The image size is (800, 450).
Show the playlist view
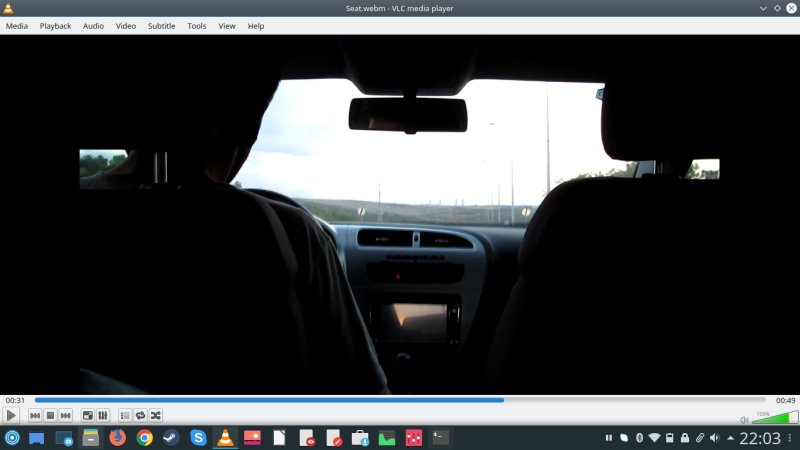[x=125, y=415]
